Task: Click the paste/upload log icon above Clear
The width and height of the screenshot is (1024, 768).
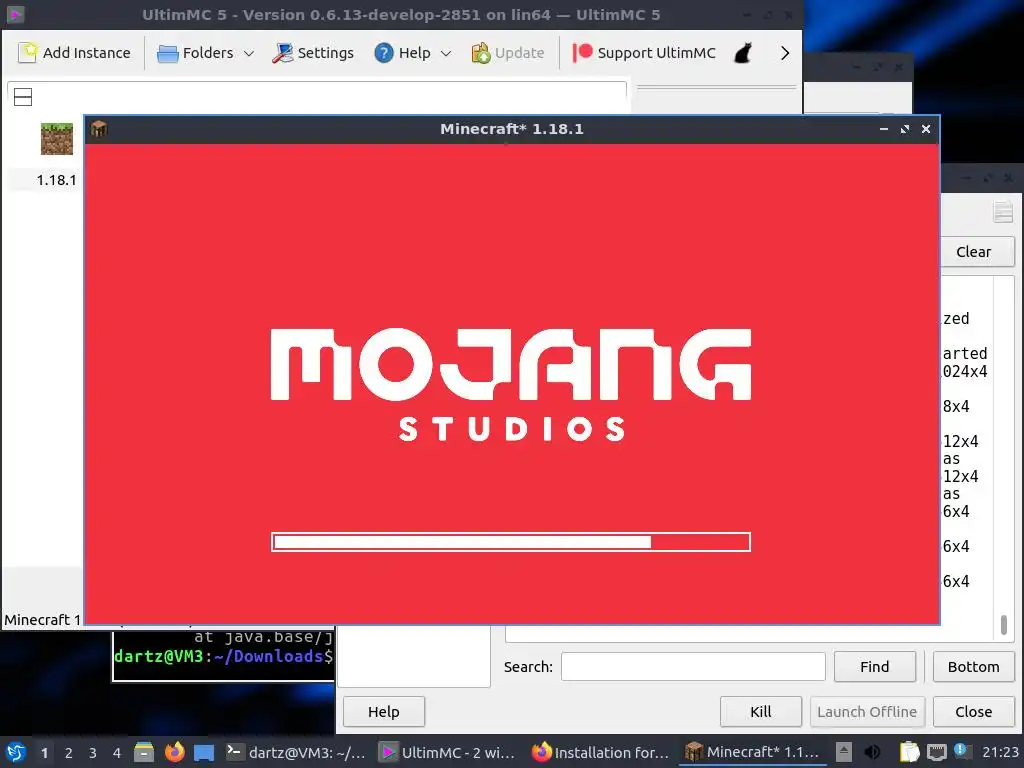Action: pos(1003,212)
